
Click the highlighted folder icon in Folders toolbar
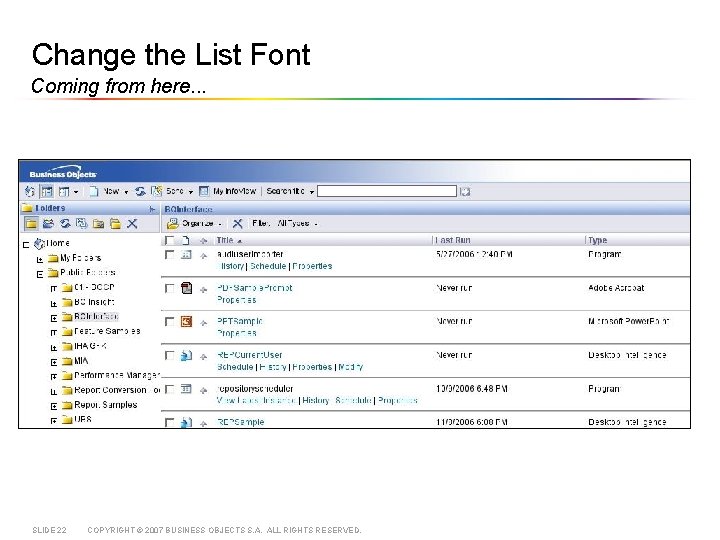31,224
